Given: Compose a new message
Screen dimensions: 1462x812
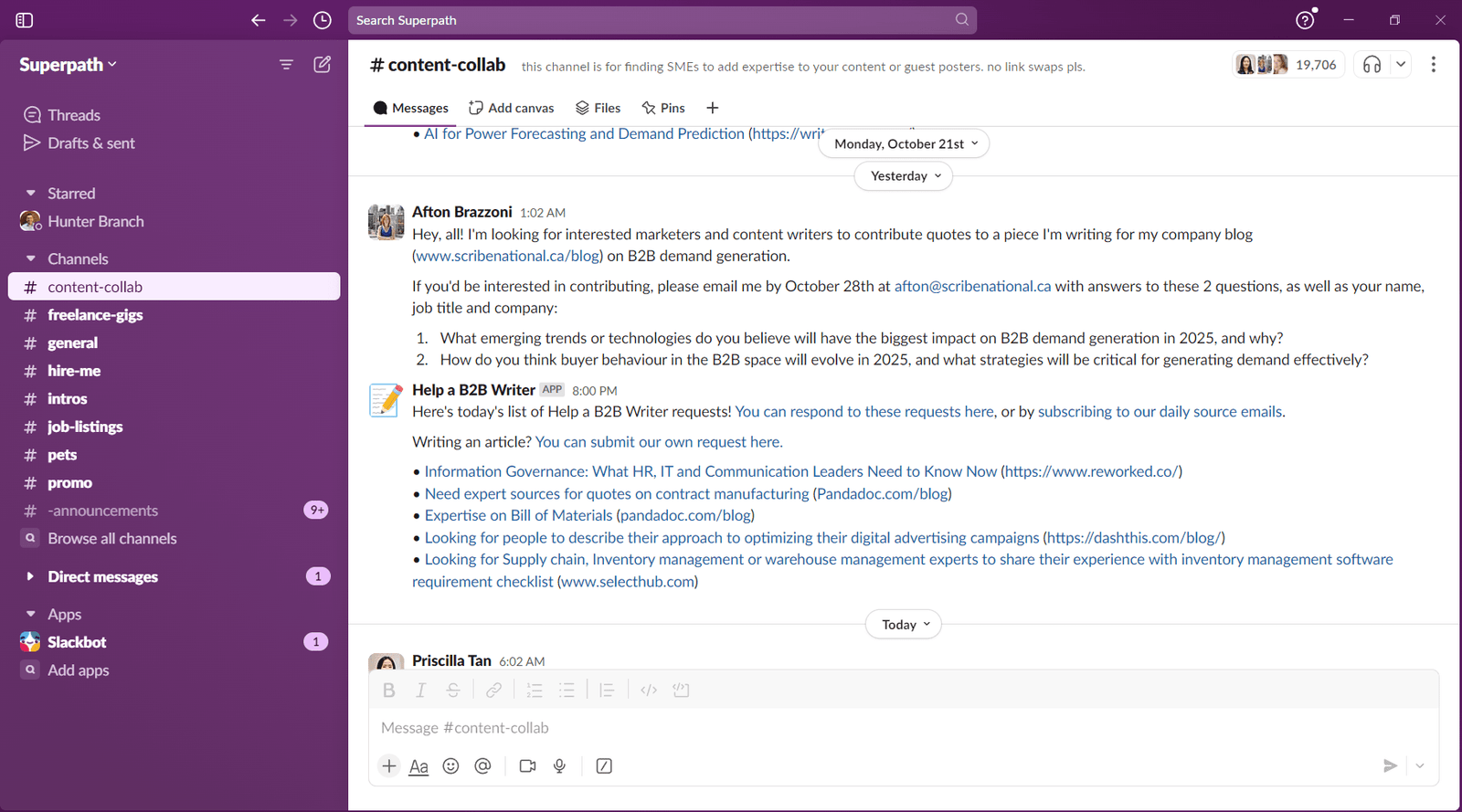Looking at the screenshot, I should click(323, 64).
